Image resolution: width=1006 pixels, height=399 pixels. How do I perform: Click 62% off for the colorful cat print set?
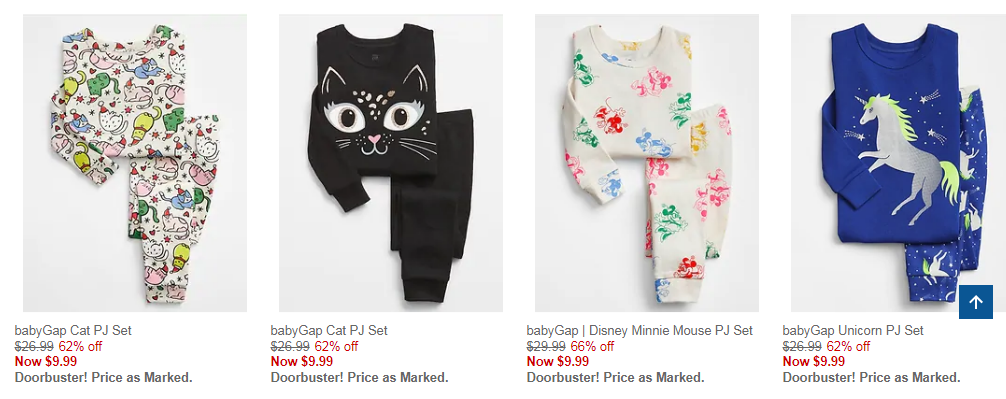tap(80, 346)
